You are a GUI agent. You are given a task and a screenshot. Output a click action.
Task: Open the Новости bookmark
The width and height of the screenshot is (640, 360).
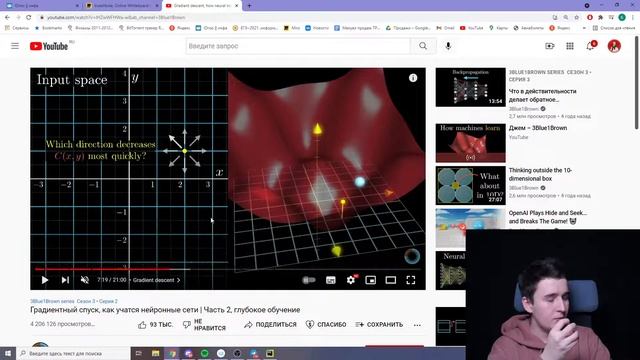(x=317, y=28)
